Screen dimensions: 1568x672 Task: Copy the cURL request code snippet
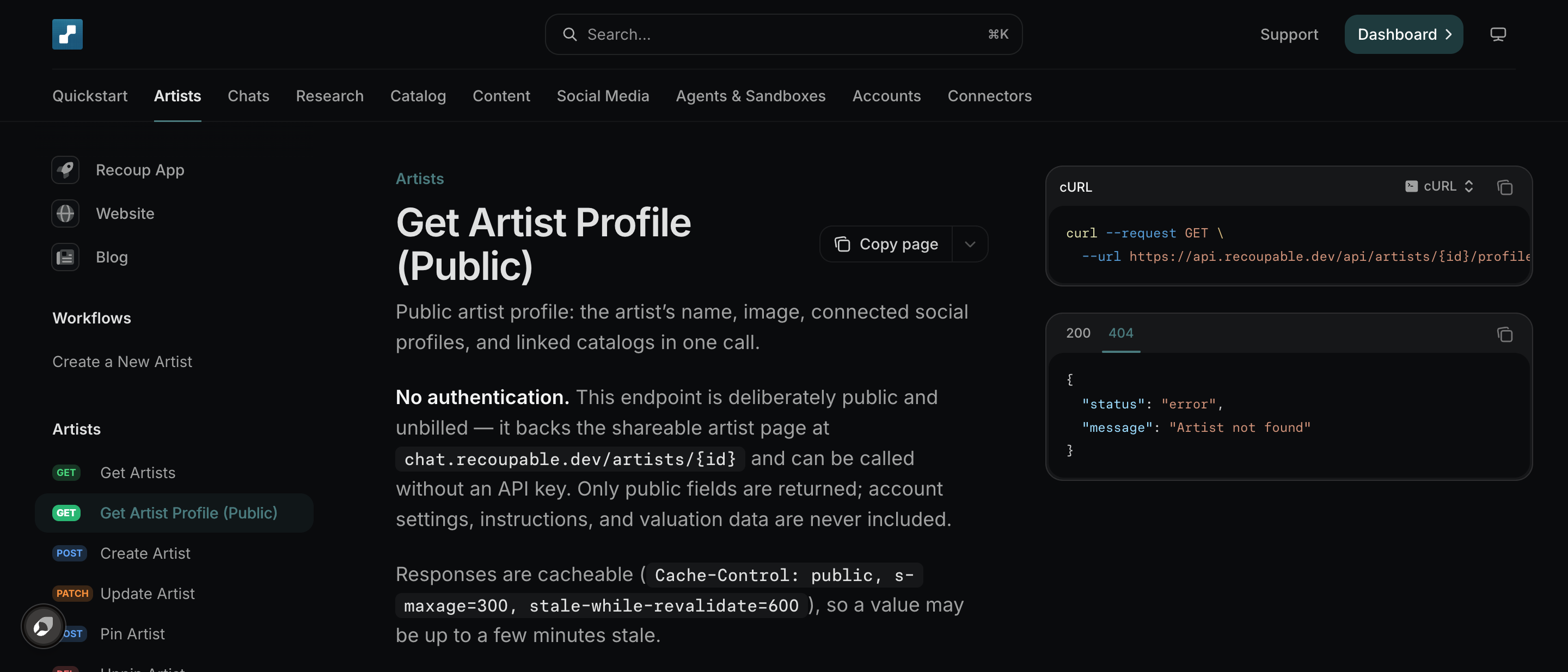pos(1505,187)
